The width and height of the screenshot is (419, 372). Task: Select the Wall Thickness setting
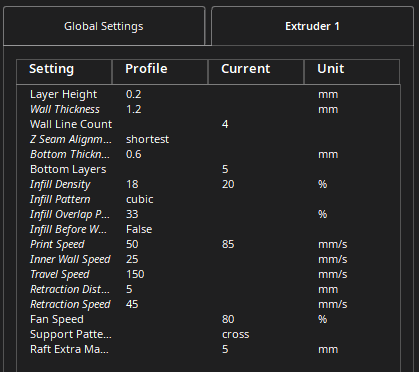208,109
